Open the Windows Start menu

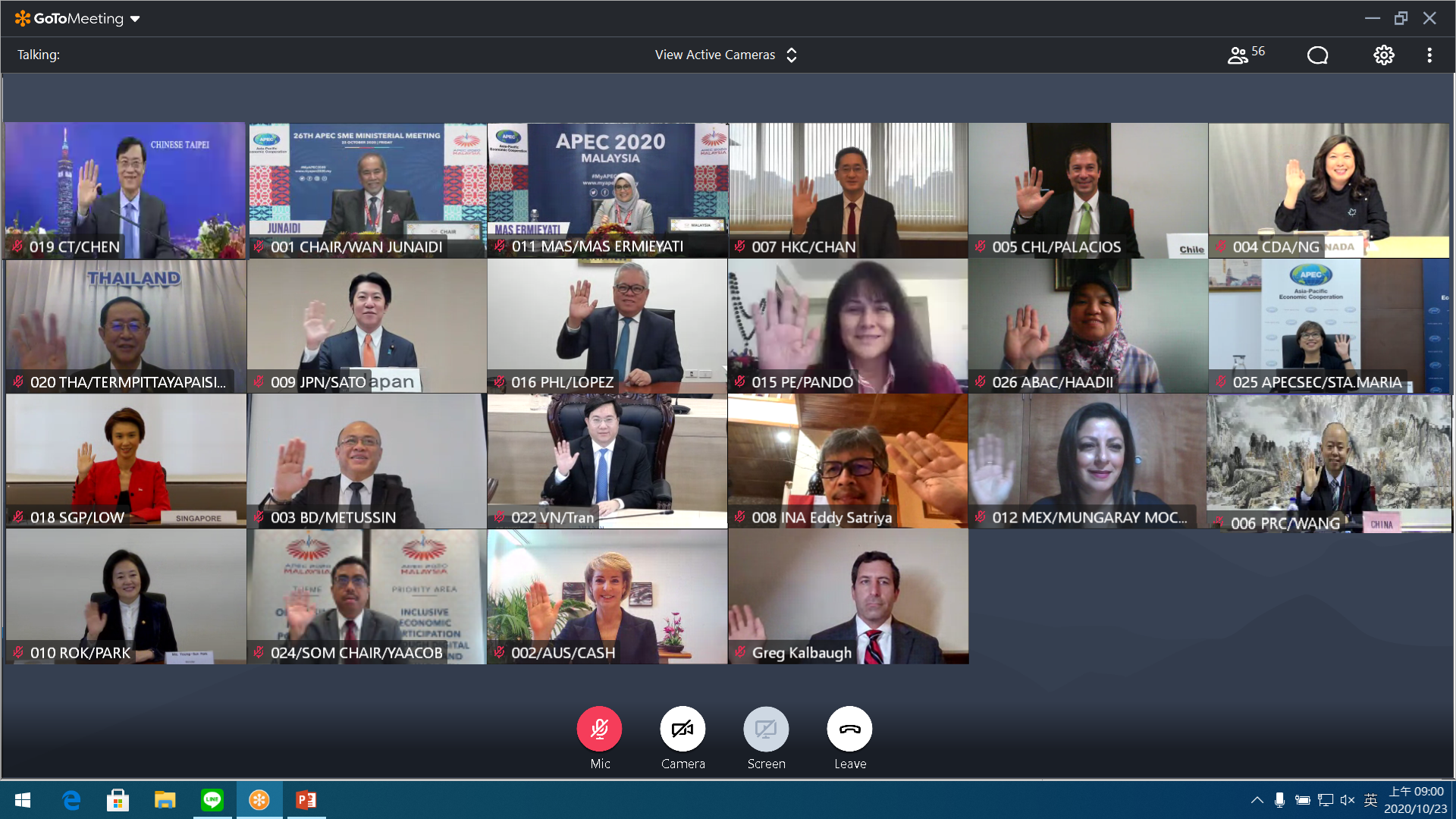coord(23,800)
